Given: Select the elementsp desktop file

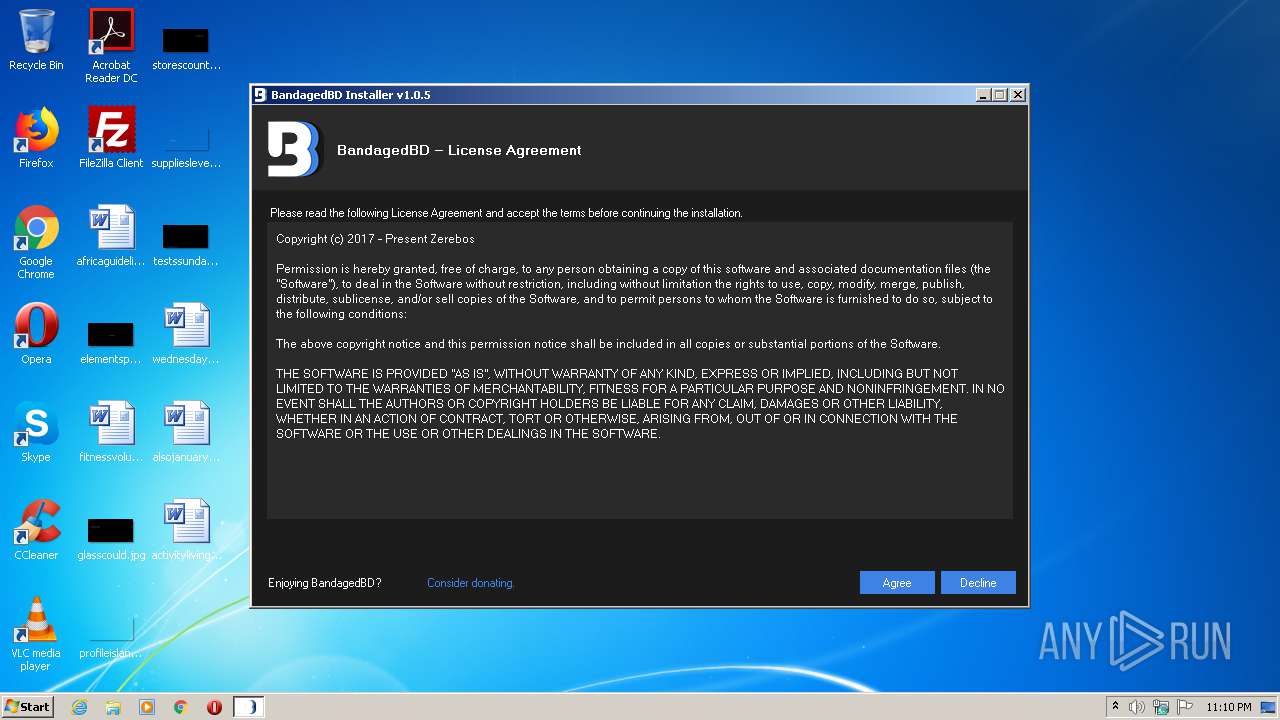Looking at the screenshot, I should [111, 341].
